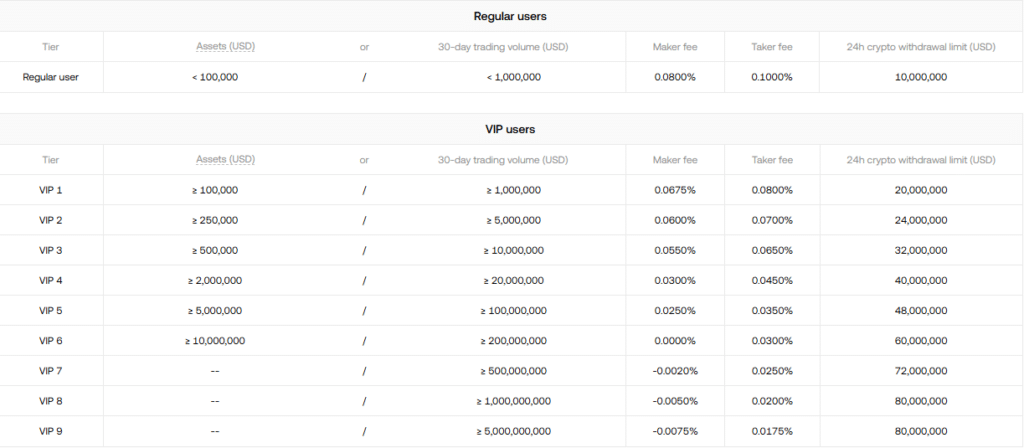Select the 72,000,000 withdrawal limit value

[921, 371]
